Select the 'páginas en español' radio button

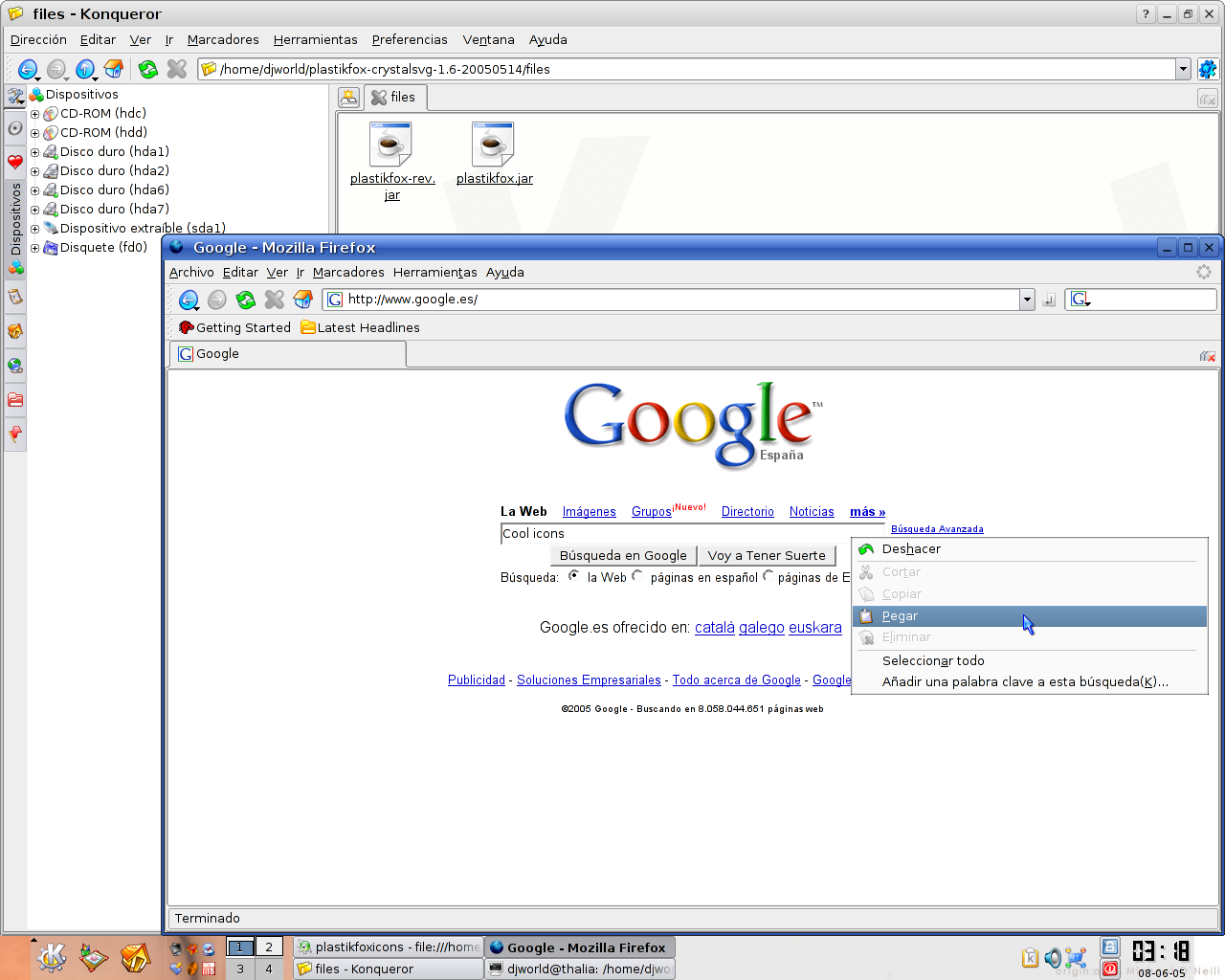click(x=636, y=576)
